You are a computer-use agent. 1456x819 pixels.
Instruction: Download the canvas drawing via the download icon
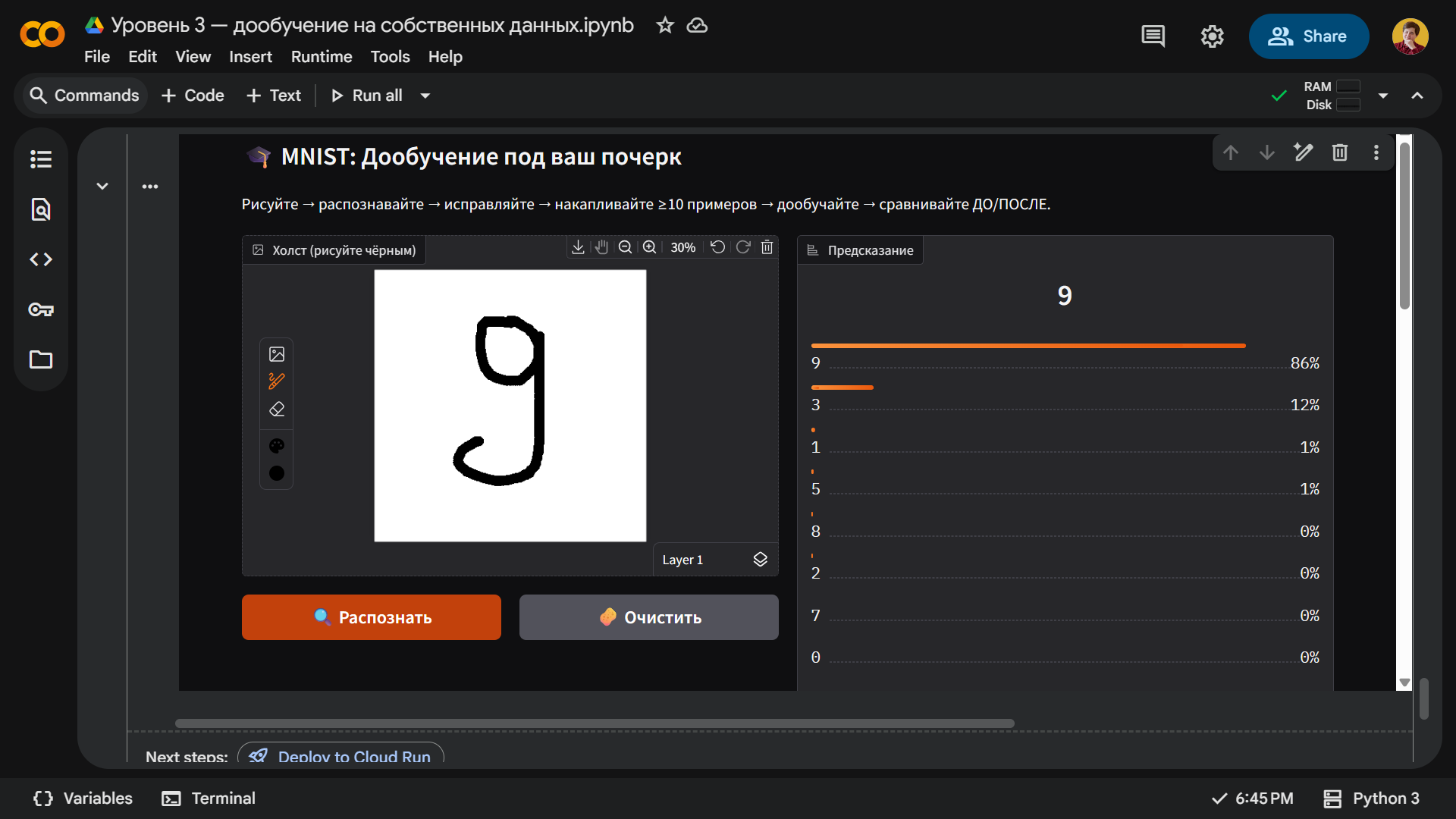coord(577,247)
